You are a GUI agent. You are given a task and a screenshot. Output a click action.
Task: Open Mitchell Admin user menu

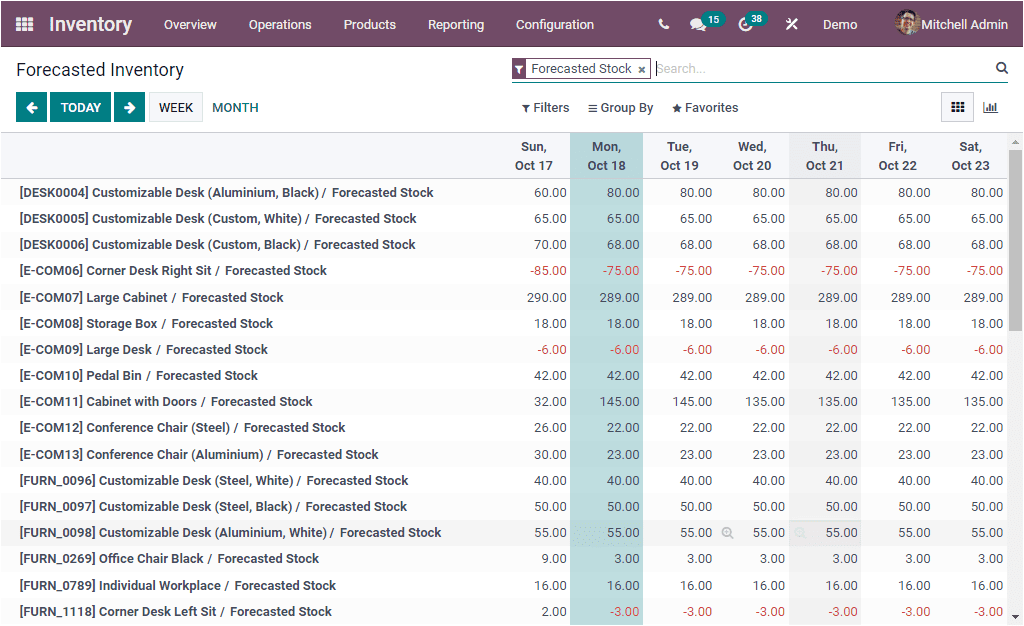(951, 24)
